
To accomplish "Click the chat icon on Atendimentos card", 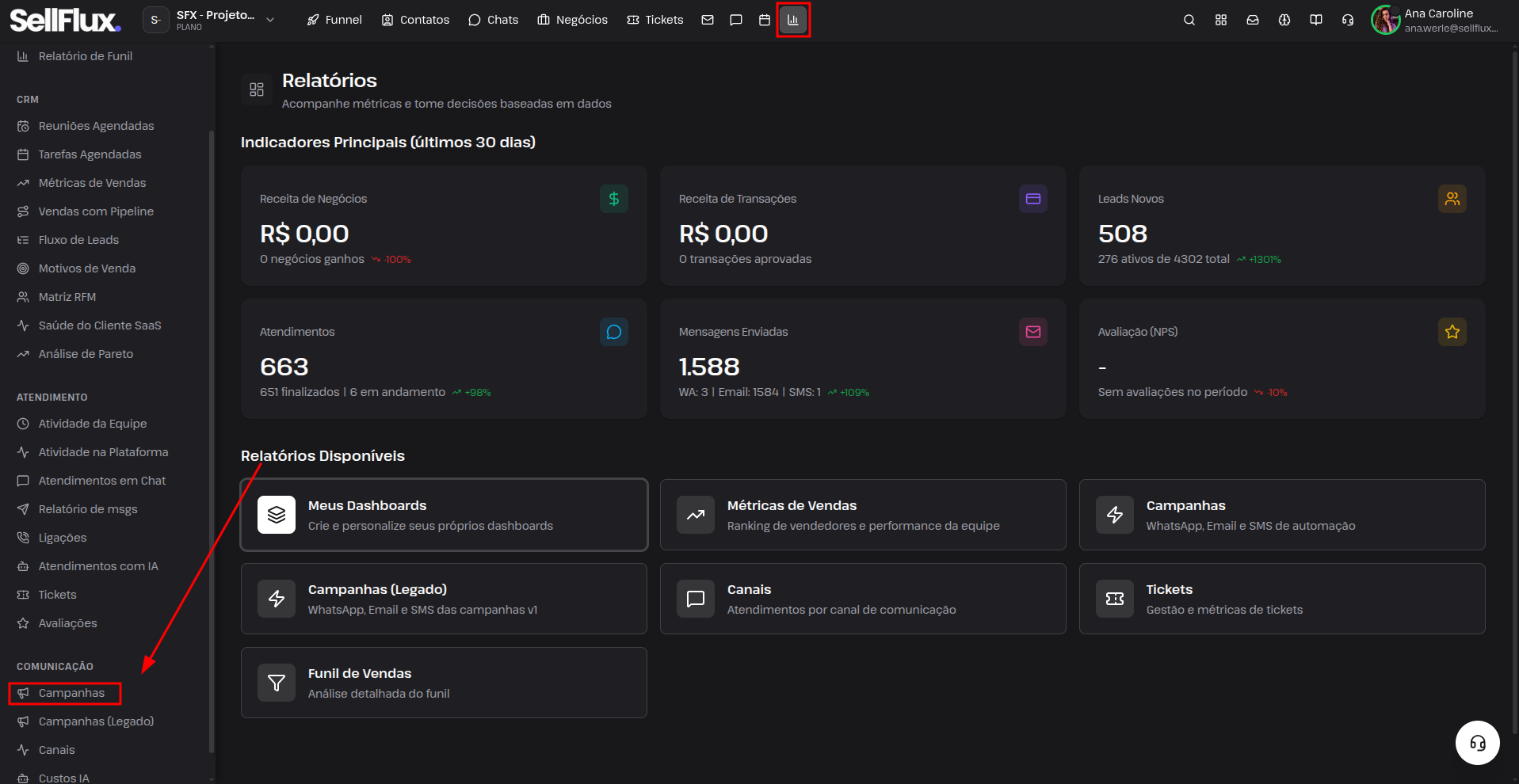I will tap(614, 332).
